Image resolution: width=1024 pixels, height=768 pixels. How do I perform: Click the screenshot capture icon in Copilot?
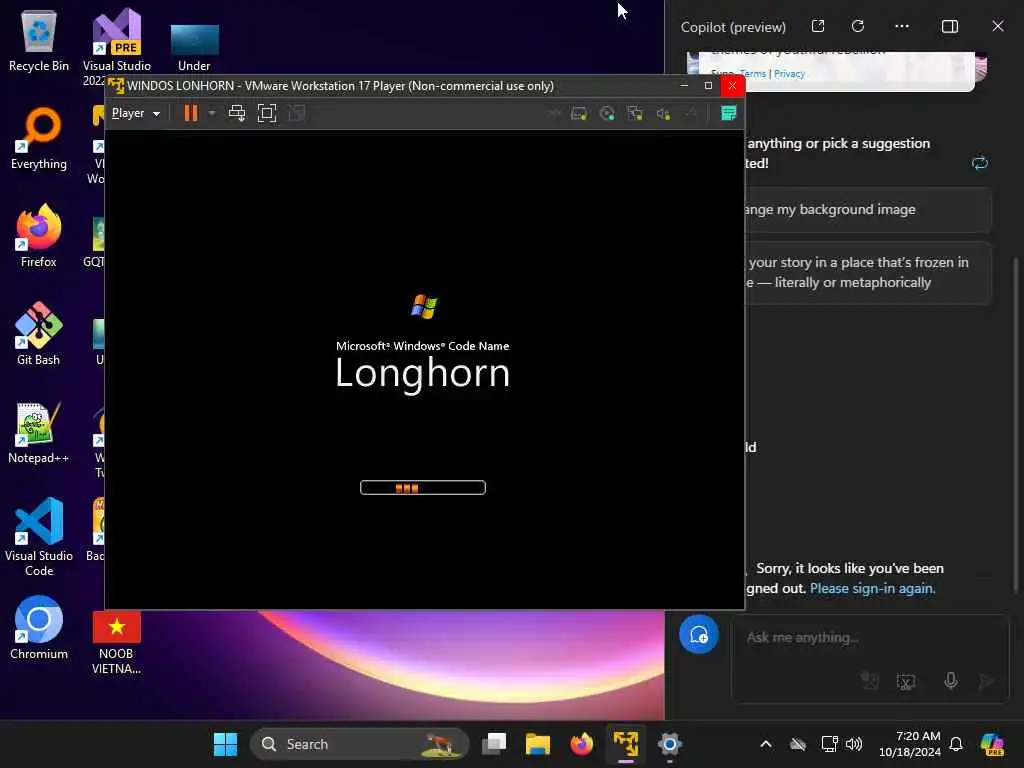pyautogui.click(x=906, y=681)
